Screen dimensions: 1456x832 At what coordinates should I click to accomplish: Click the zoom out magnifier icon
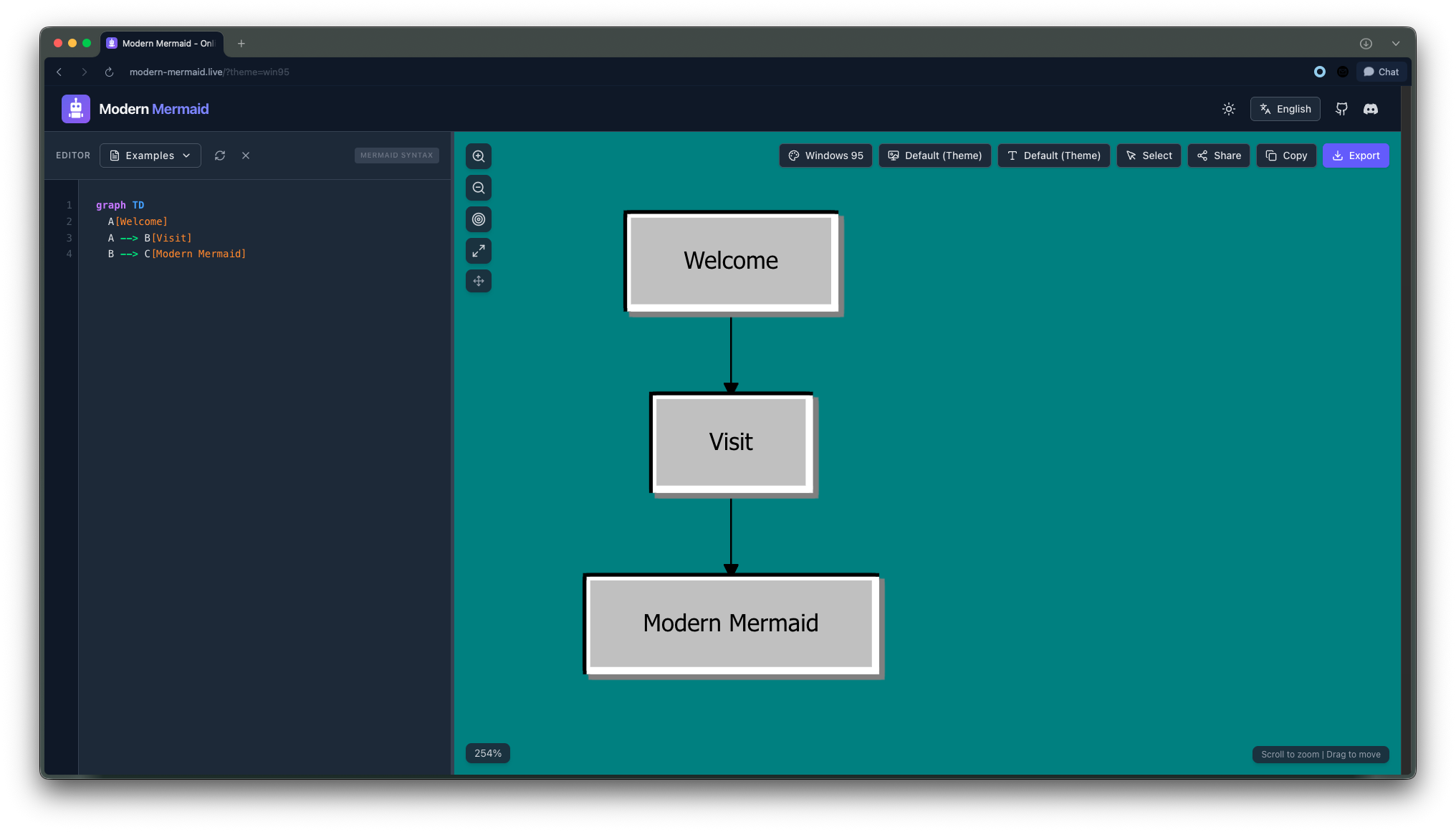click(479, 188)
